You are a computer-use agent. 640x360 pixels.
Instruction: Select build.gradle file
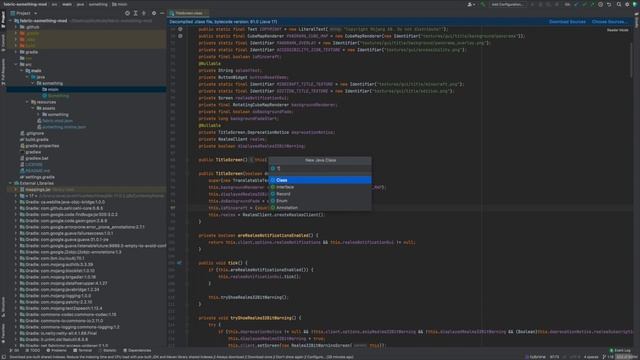click(34, 140)
